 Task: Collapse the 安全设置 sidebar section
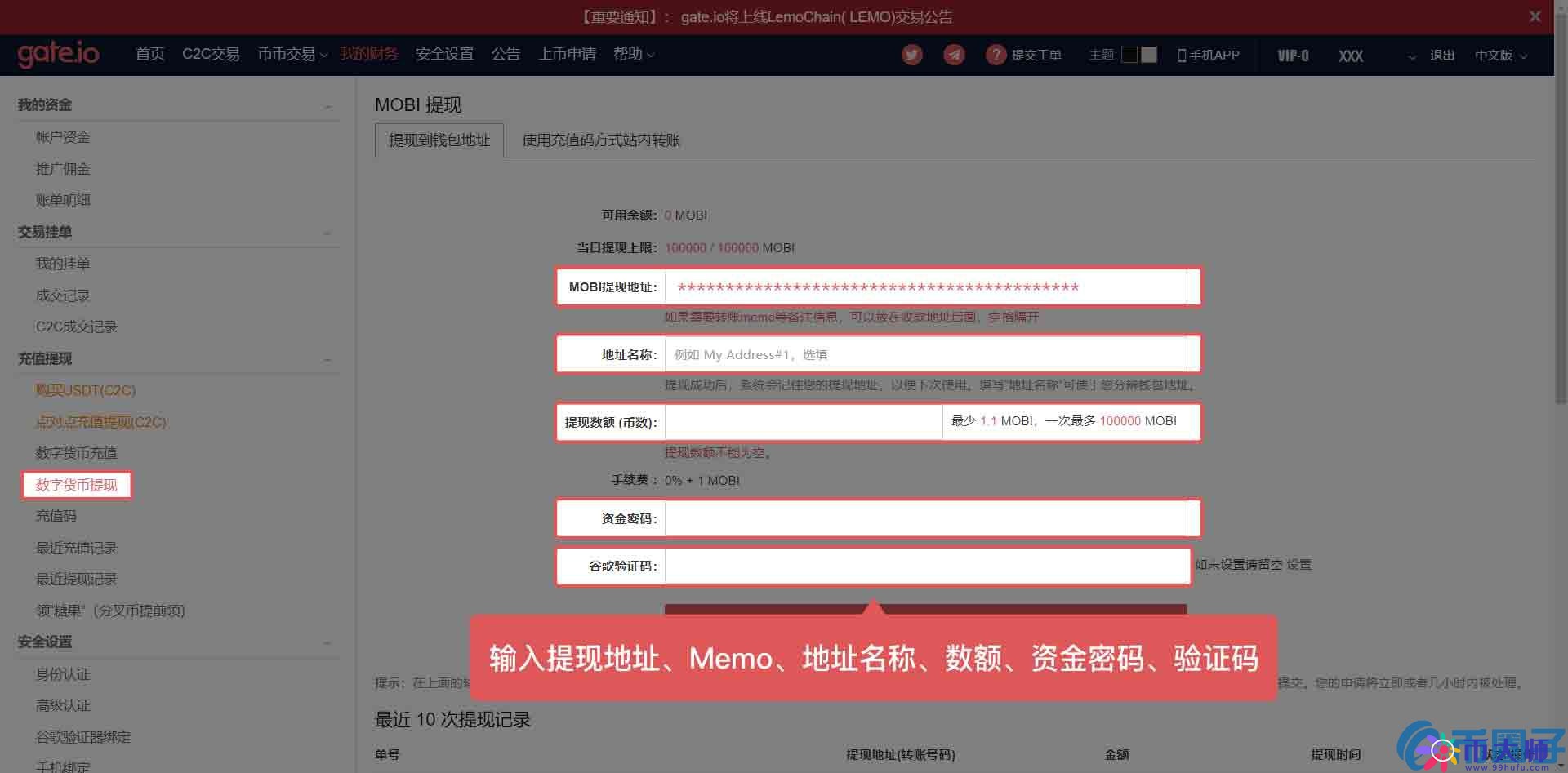(327, 643)
